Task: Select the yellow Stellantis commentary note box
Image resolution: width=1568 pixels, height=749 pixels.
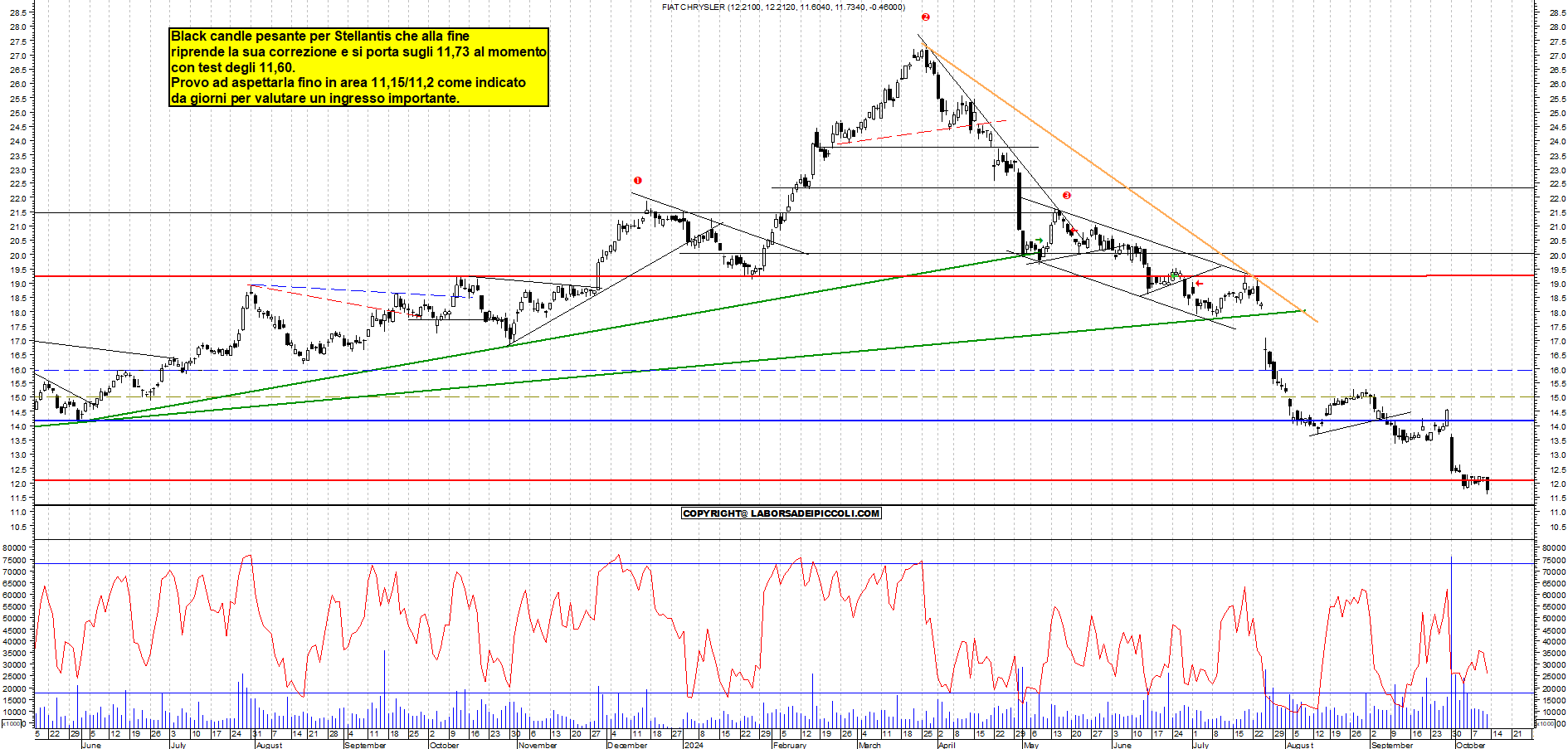Action: (358, 67)
